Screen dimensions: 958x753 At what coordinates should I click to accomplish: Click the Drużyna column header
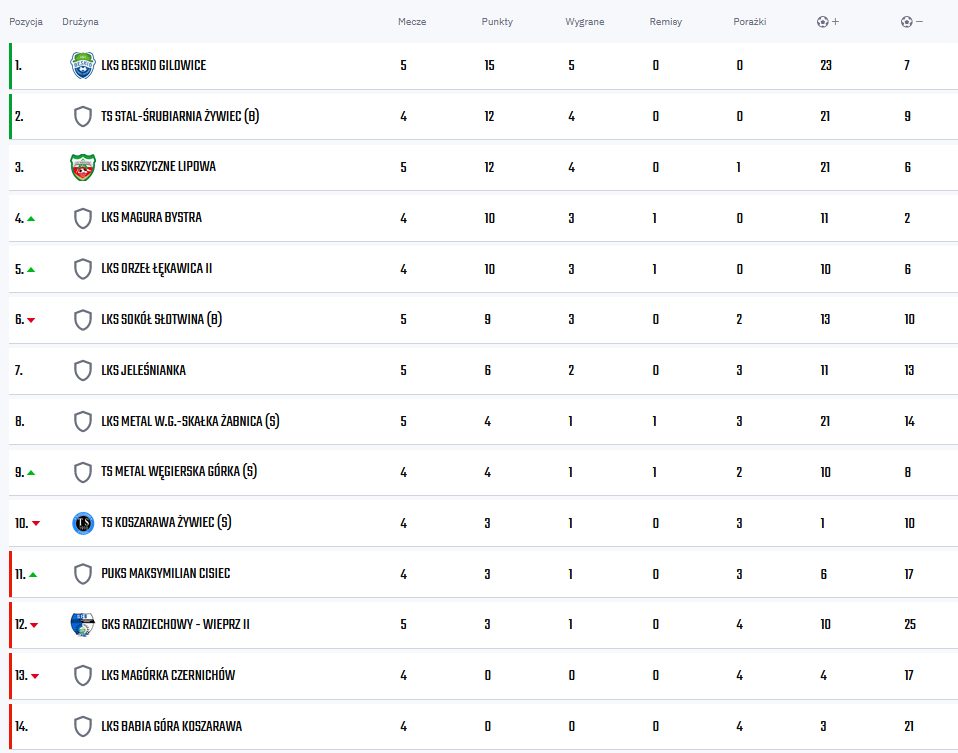pyautogui.click(x=80, y=22)
